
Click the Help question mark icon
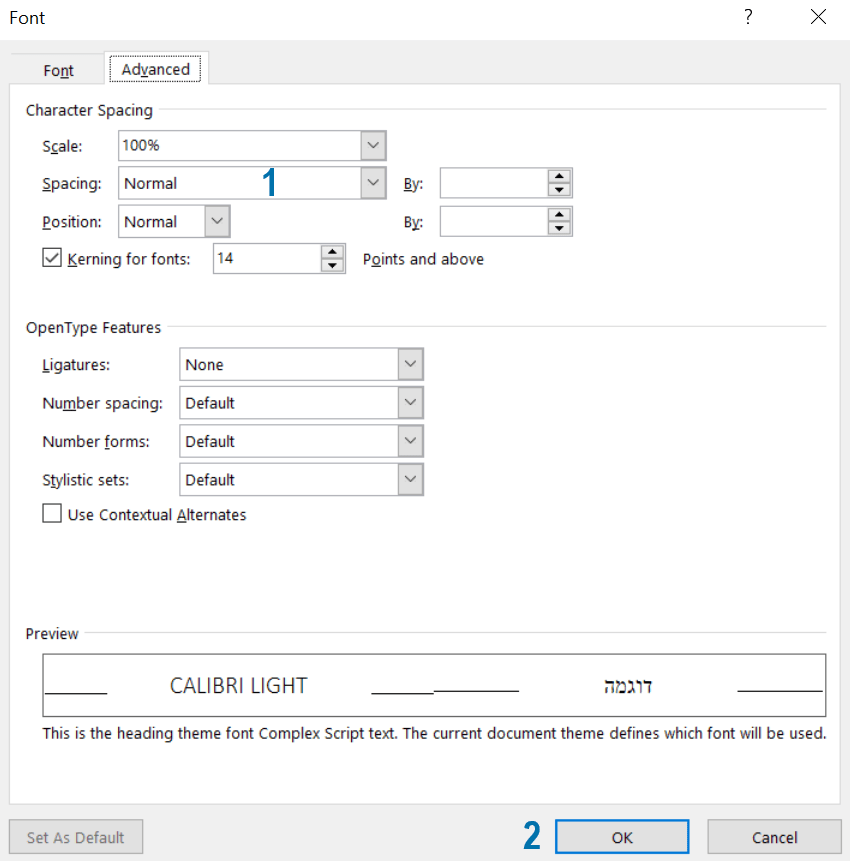pos(747,17)
